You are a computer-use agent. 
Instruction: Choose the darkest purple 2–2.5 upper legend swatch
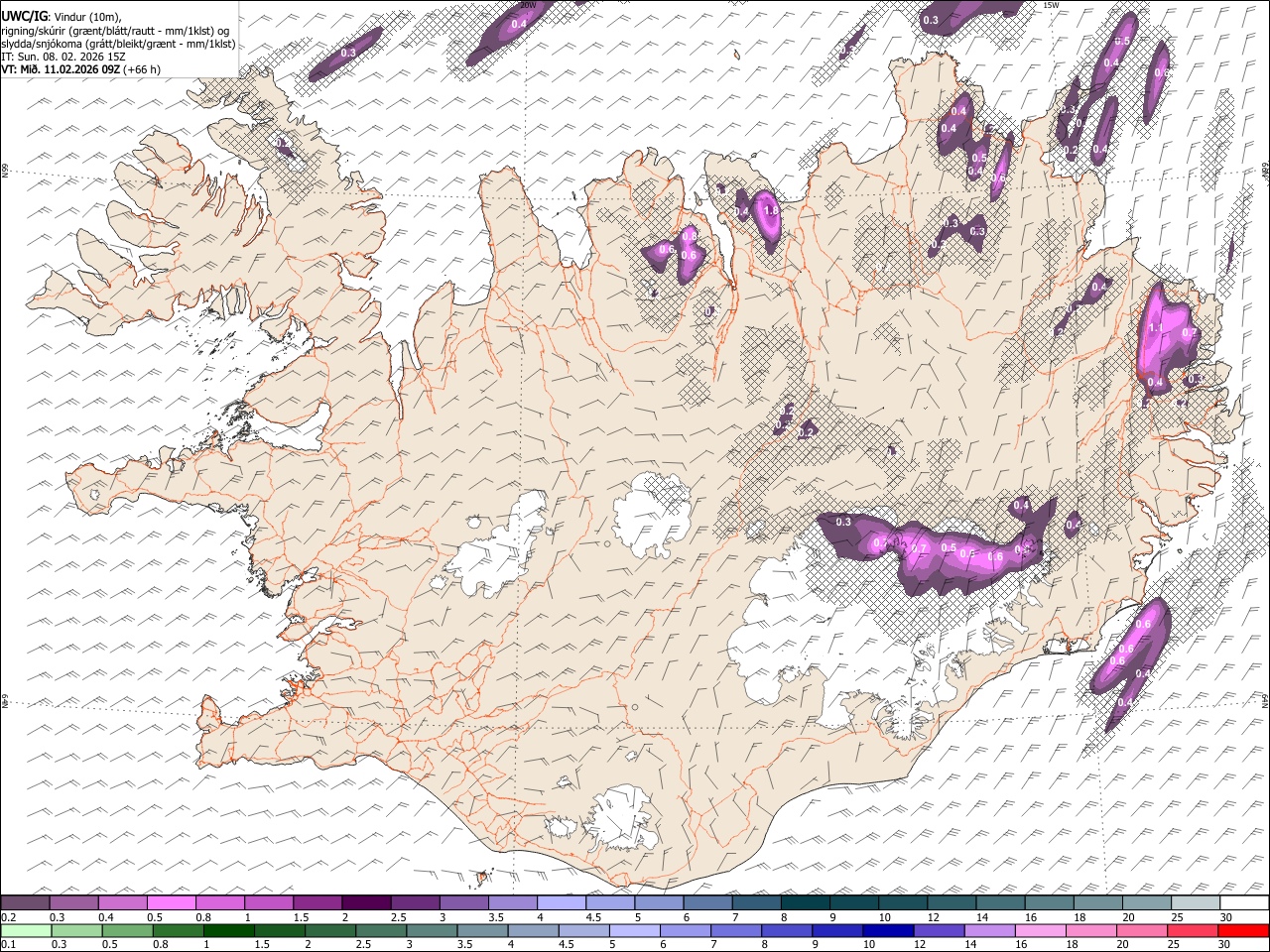[366, 902]
